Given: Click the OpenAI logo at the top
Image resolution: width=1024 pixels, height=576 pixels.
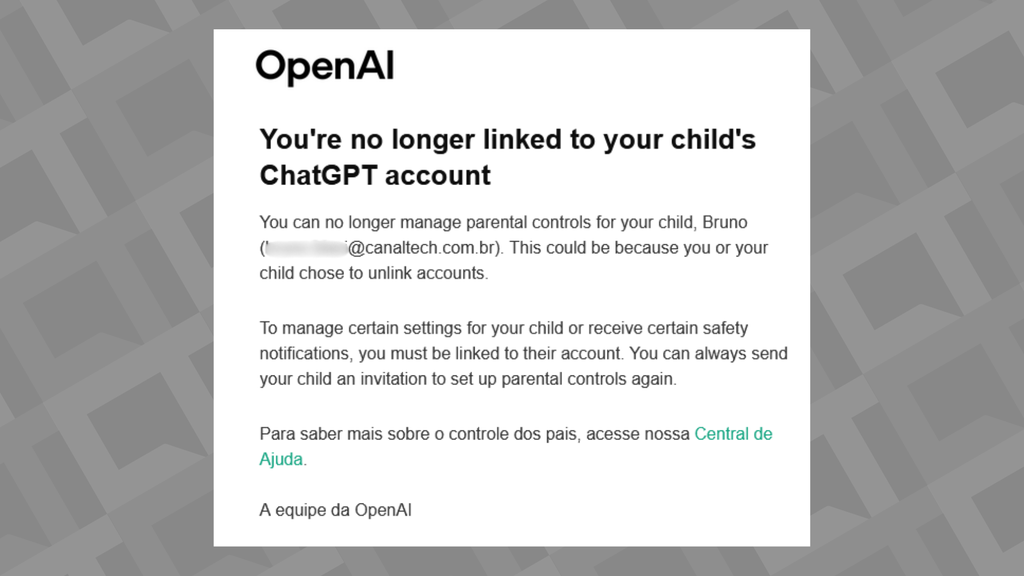Looking at the screenshot, I should coord(325,67).
